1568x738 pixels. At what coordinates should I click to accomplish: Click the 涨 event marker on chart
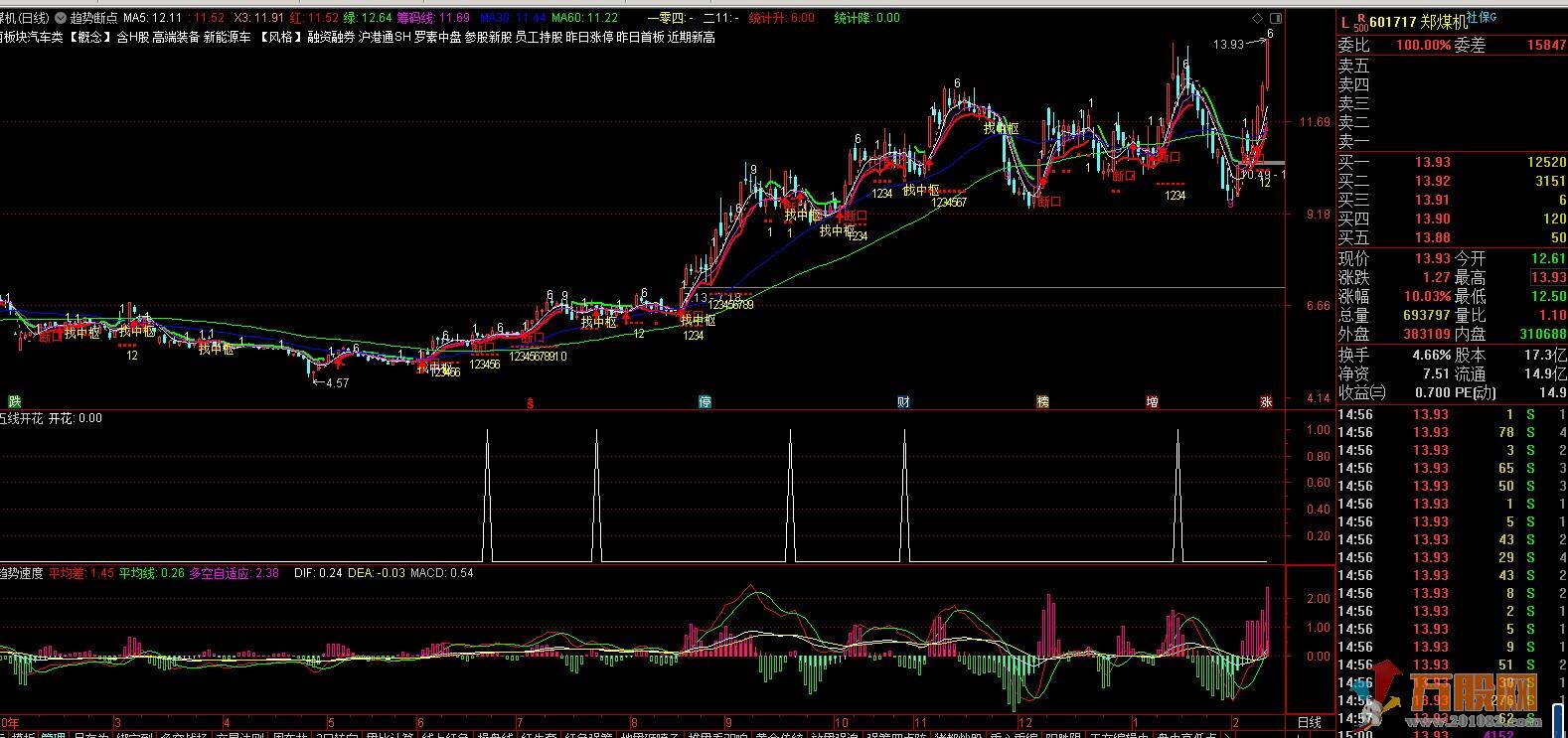tap(1266, 402)
